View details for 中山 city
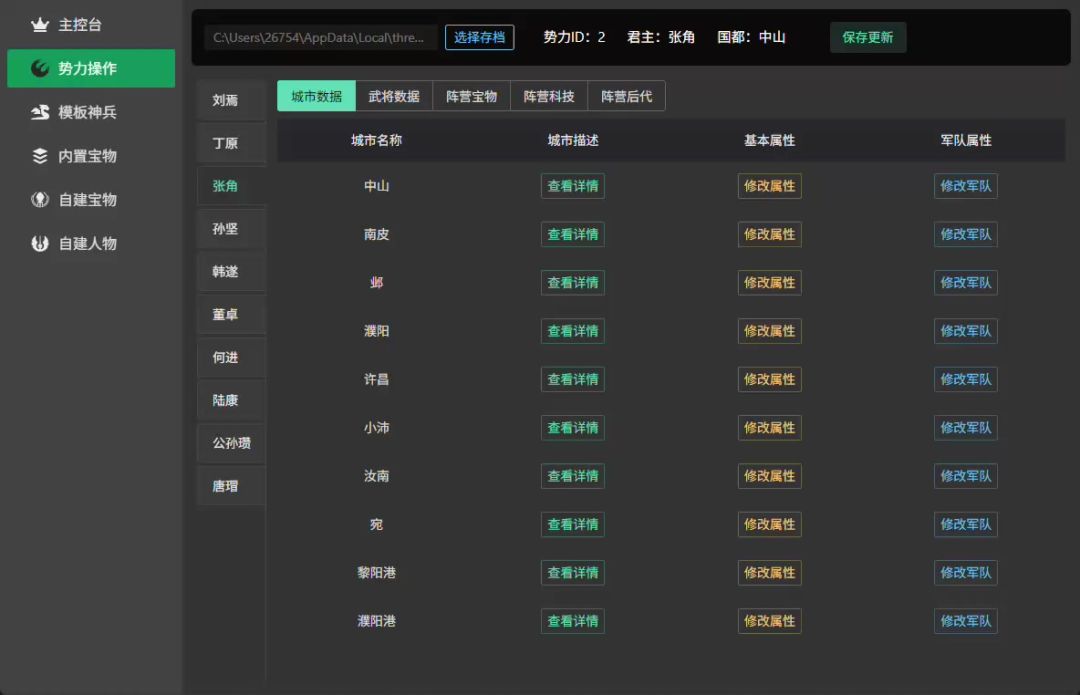Viewport: 1080px width, 695px height. [x=573, y=187]
